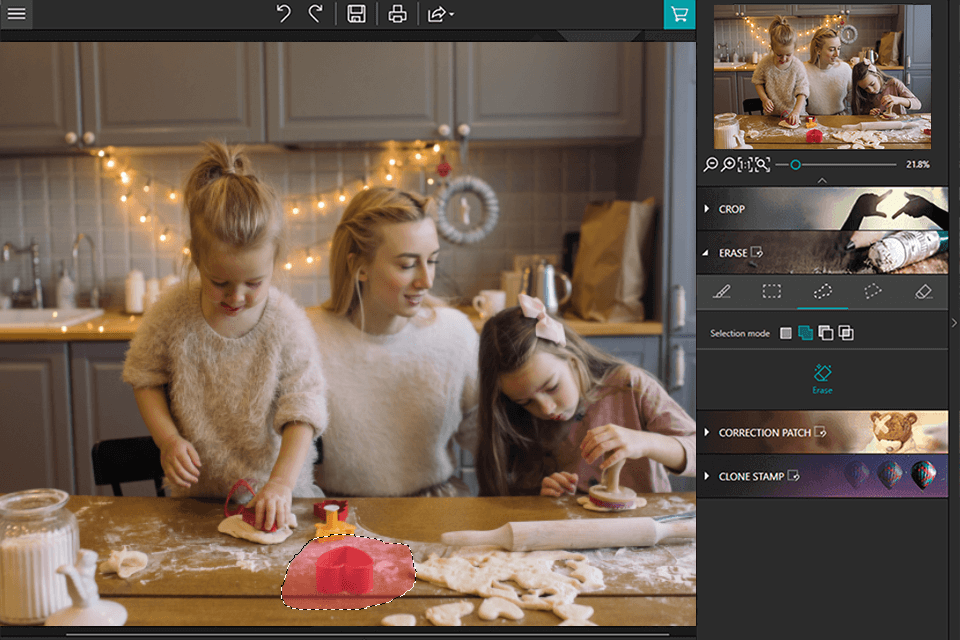The width and height of the screenshot is (960, 640).
Task: Select the rectangular selection tool
Action: click(x=771, y=292)
